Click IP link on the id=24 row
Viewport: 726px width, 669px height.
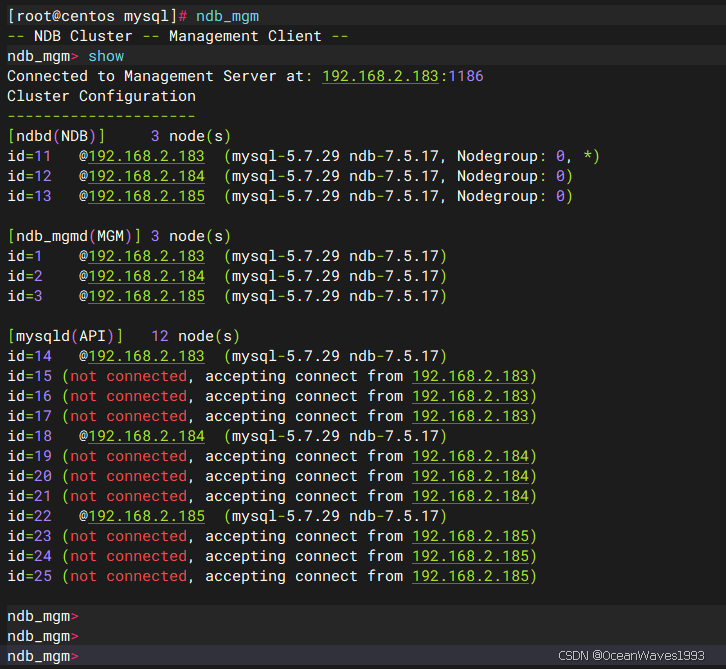click(470, 556)
